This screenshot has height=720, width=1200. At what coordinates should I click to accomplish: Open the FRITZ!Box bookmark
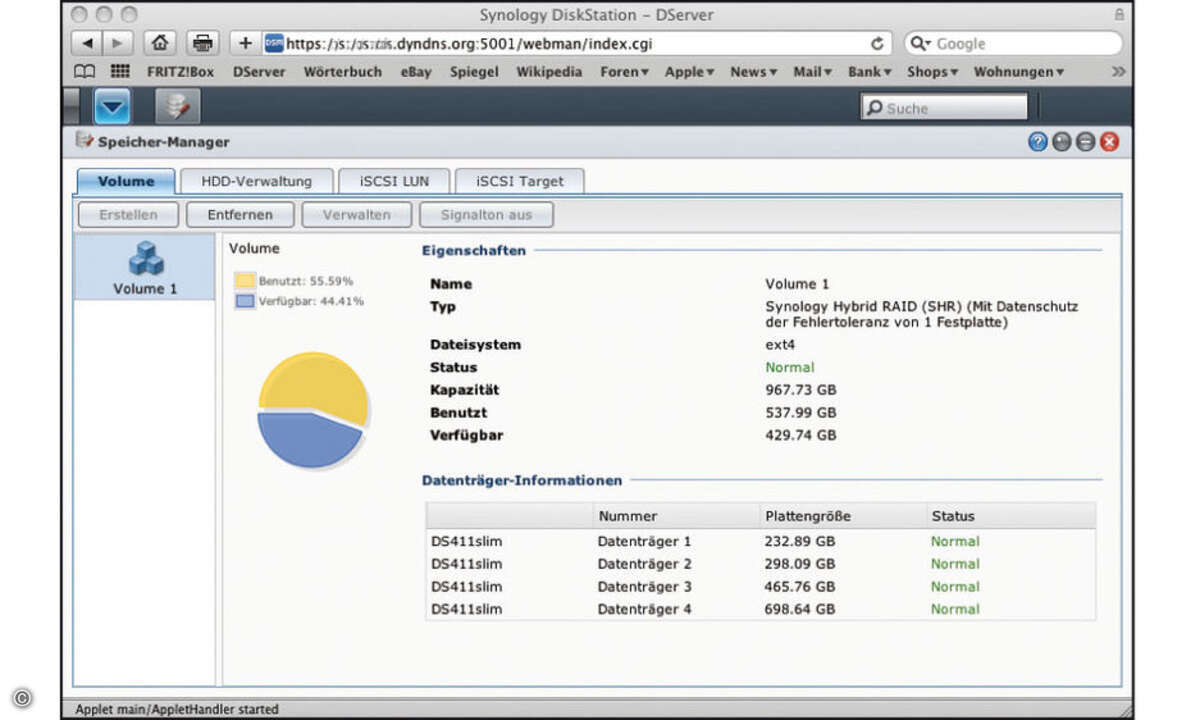(181, 72)
